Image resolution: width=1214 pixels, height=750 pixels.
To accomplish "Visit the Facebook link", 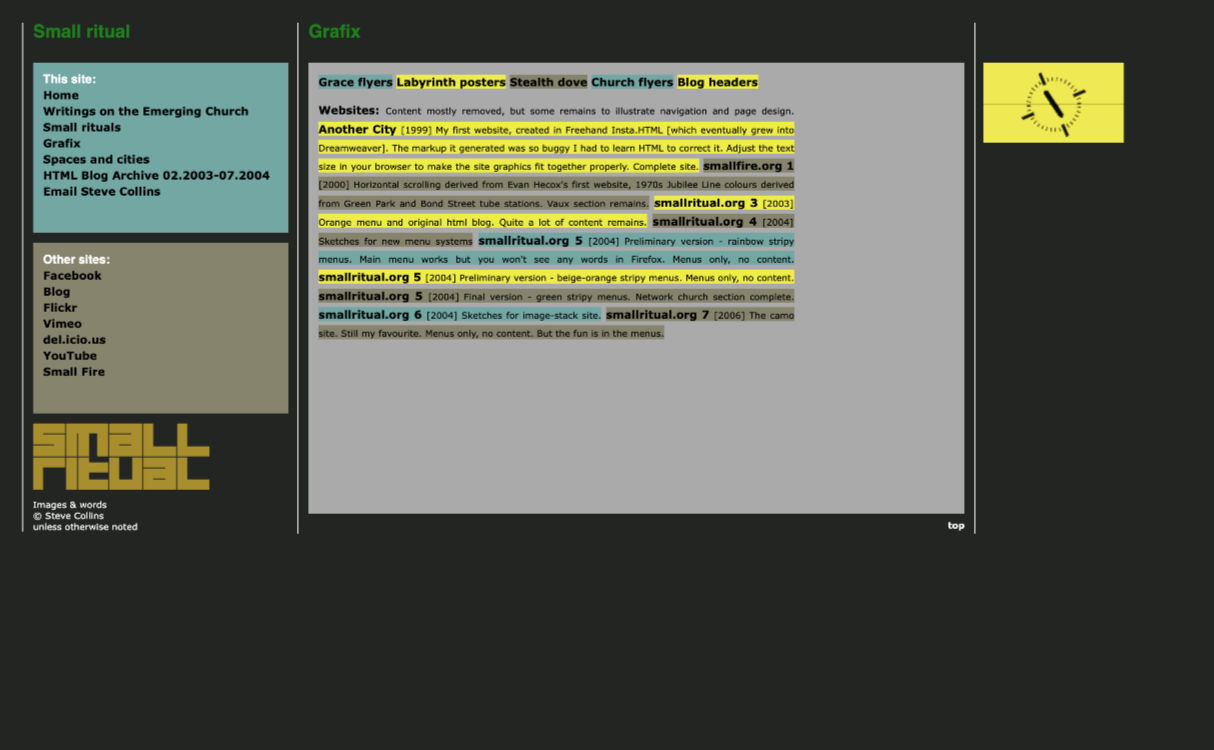I will [72, 276].
